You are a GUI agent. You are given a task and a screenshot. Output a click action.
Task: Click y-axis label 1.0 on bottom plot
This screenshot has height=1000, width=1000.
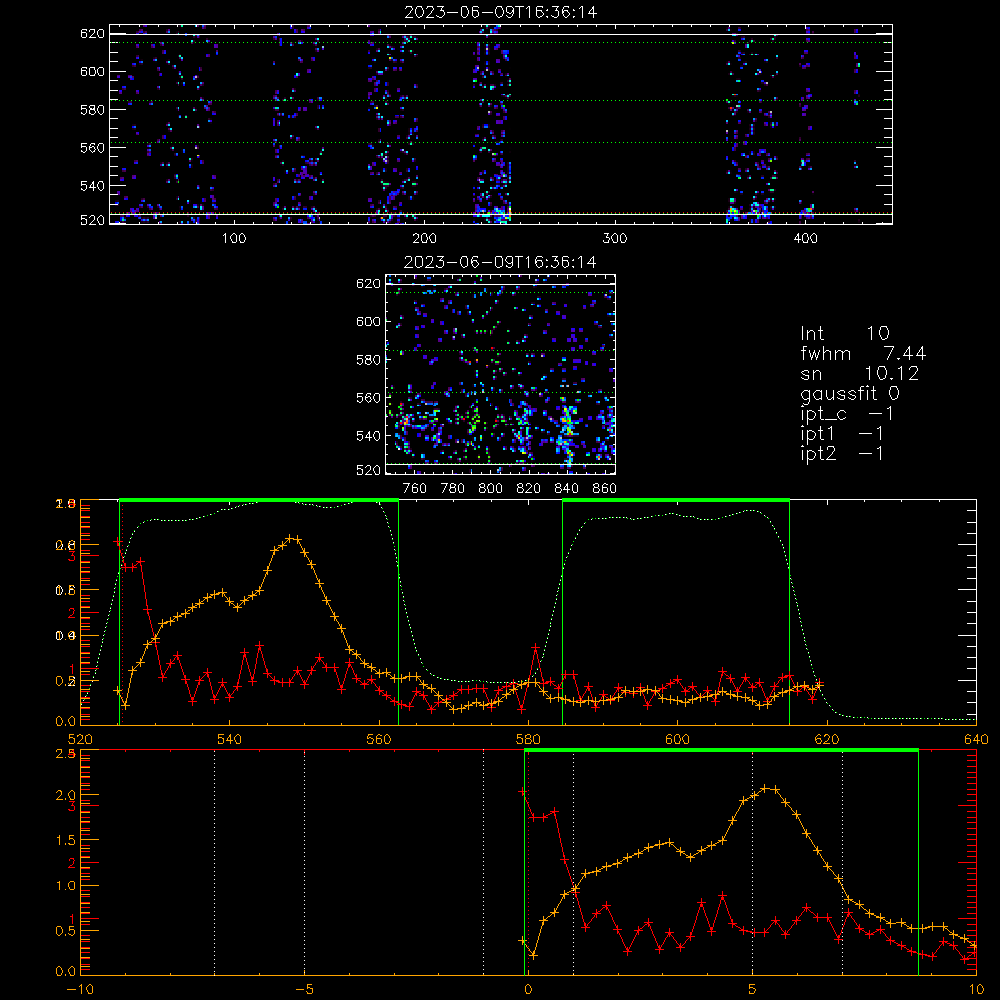click(x=66, y=885)
